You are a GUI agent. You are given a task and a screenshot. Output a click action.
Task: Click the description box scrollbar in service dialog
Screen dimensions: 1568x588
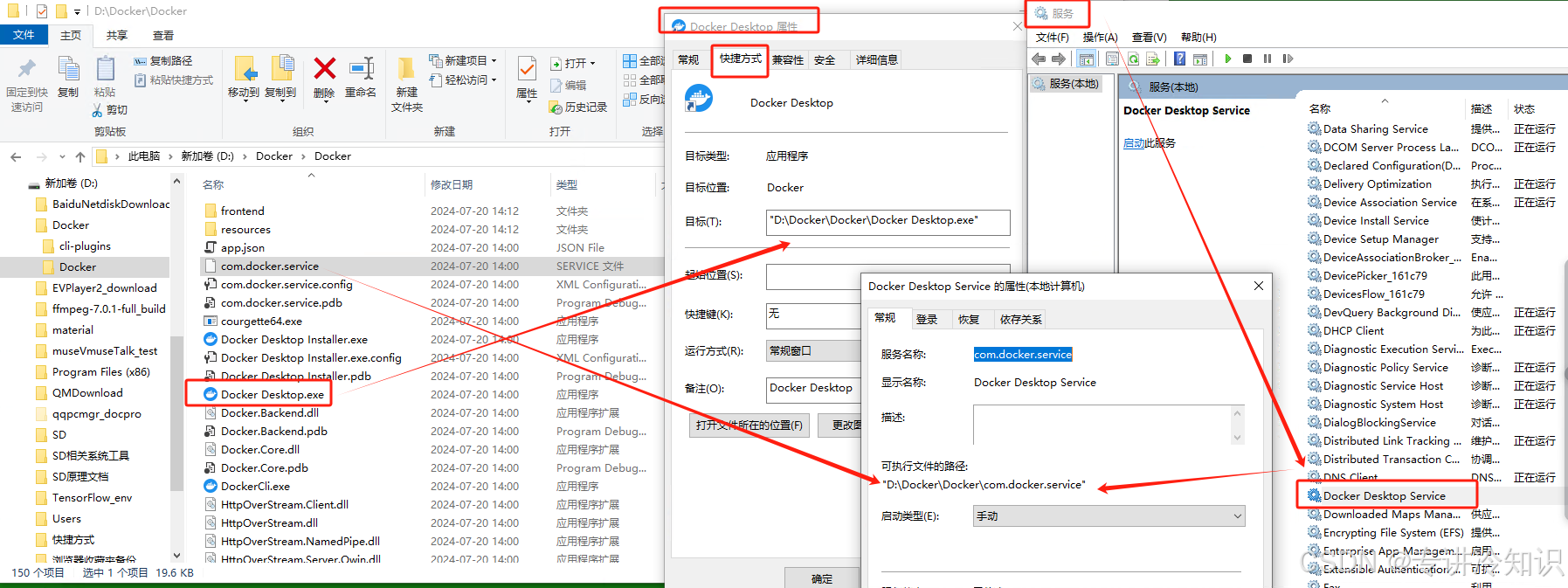pos(1237,425)
